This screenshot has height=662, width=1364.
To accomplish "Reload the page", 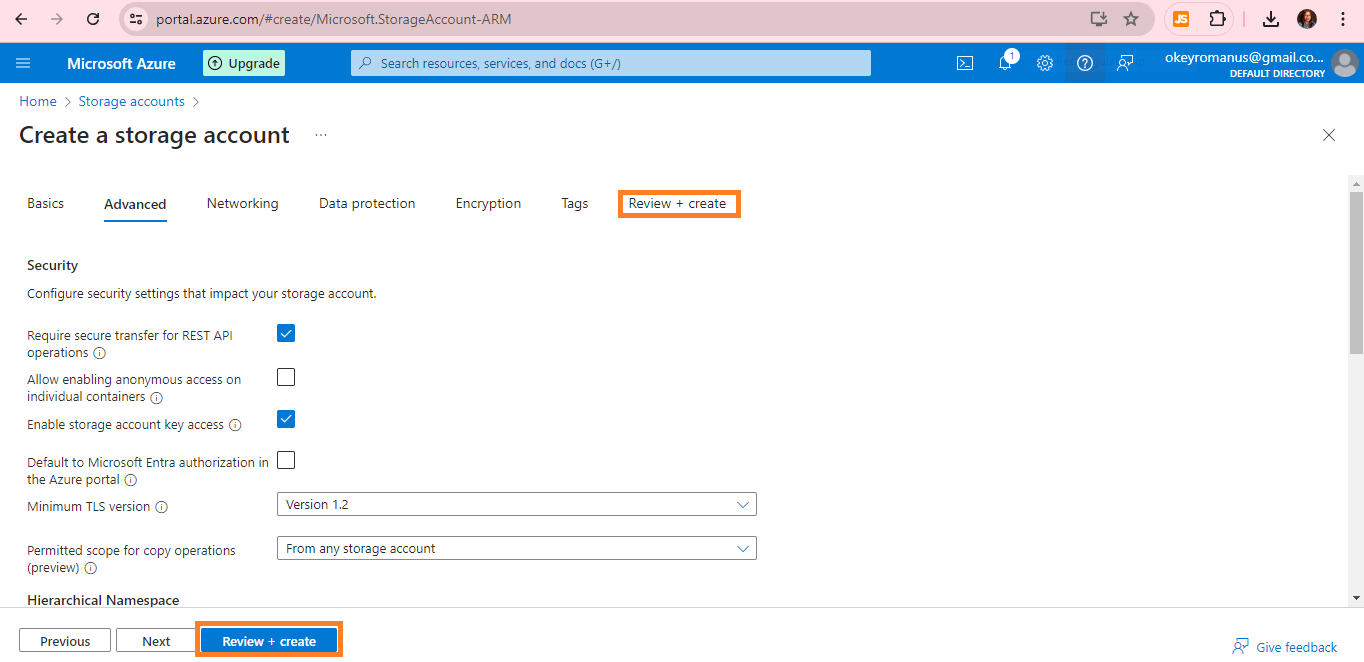I will pos(93,19).
